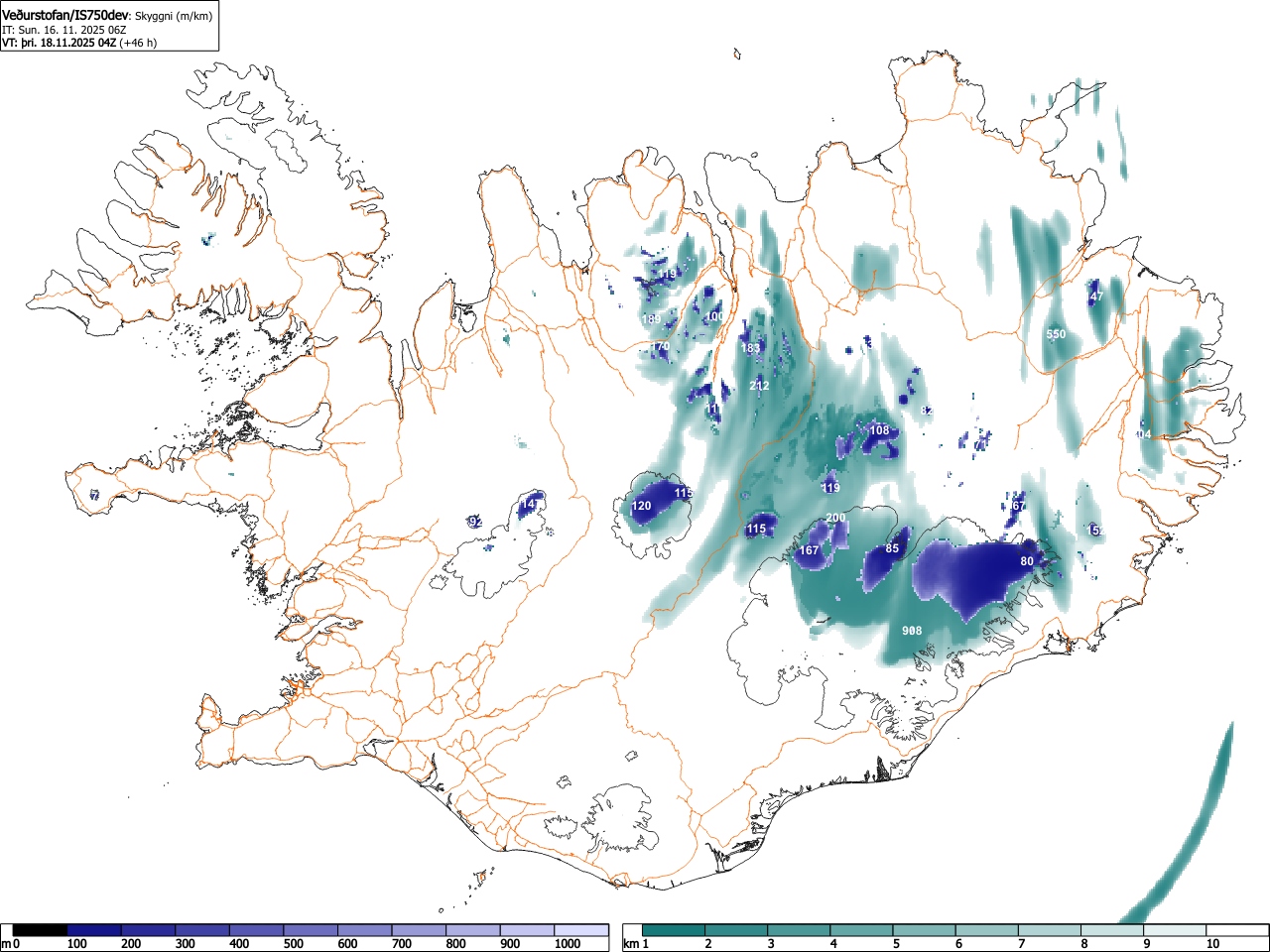1270x952 pixels.
Task: Click the '152' visibility value on the map
Action: click(1094, 532)
